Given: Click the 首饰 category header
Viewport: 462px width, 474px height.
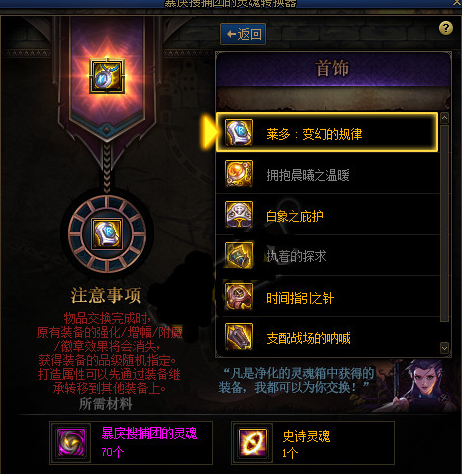Looking at the screenshot, I should 333,69.
